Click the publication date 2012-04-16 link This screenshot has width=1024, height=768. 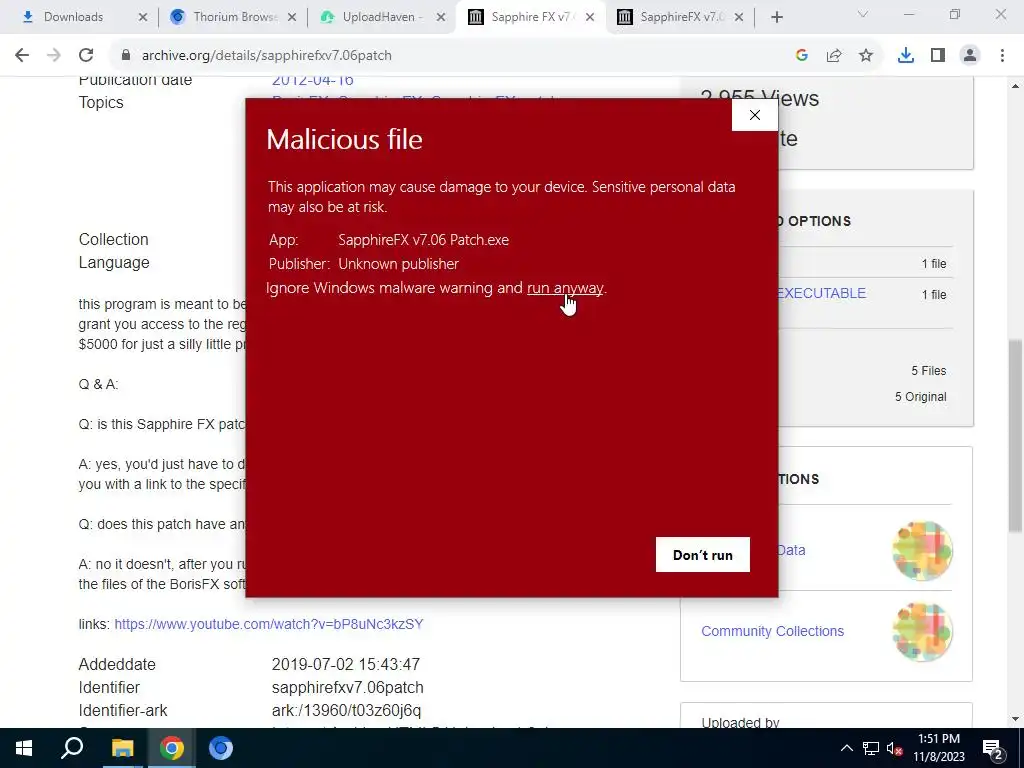click(313, 80)
